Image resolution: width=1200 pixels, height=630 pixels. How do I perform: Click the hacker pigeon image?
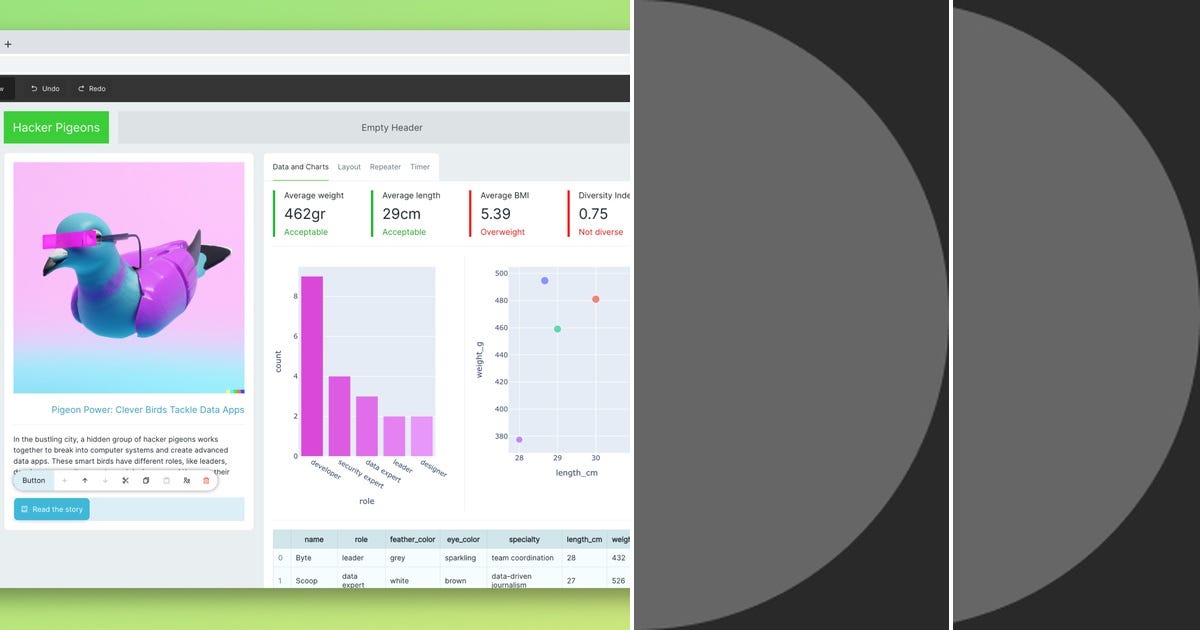[x=129, y=278]
